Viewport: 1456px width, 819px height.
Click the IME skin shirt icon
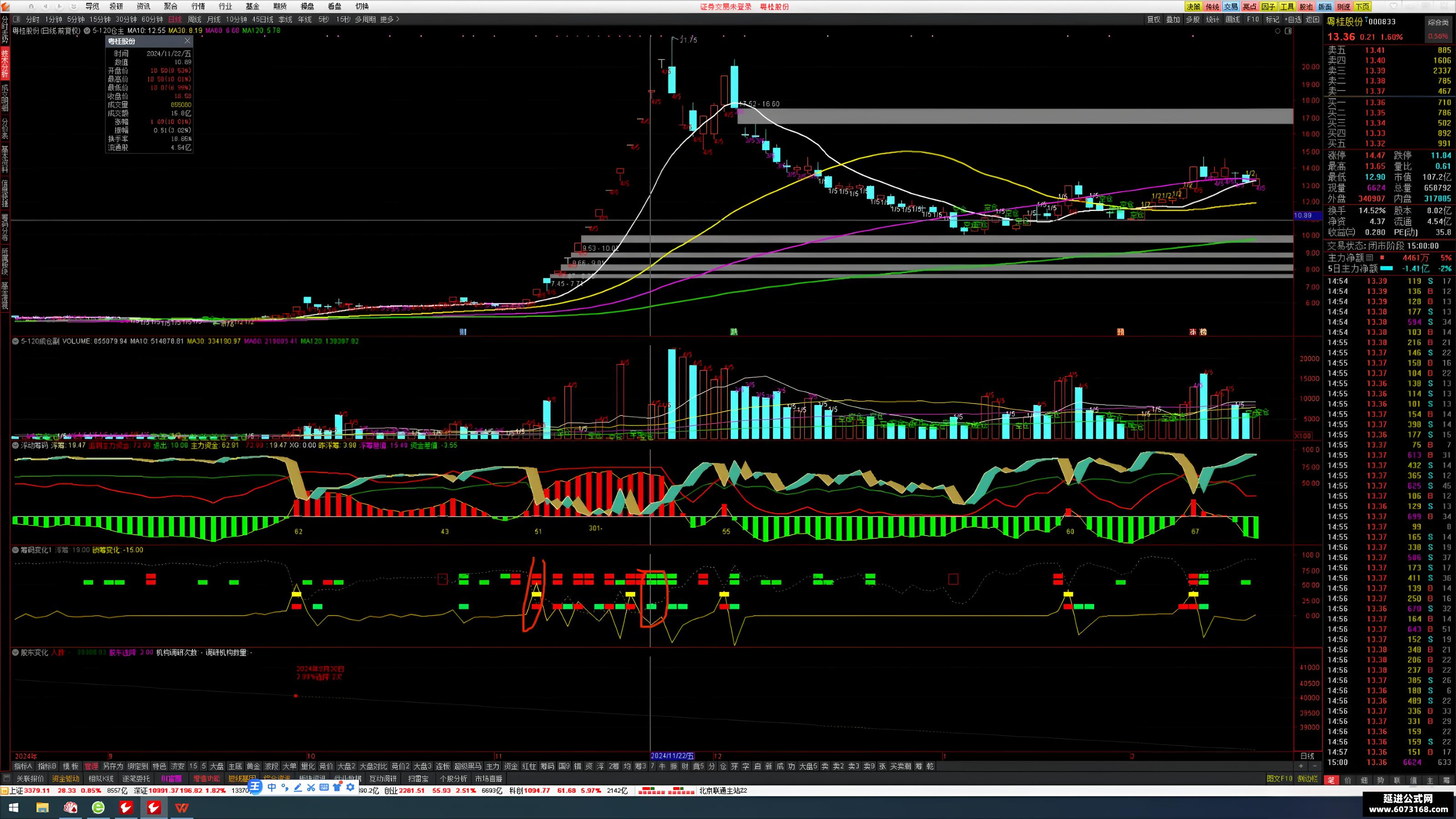[x=338, y=787]
